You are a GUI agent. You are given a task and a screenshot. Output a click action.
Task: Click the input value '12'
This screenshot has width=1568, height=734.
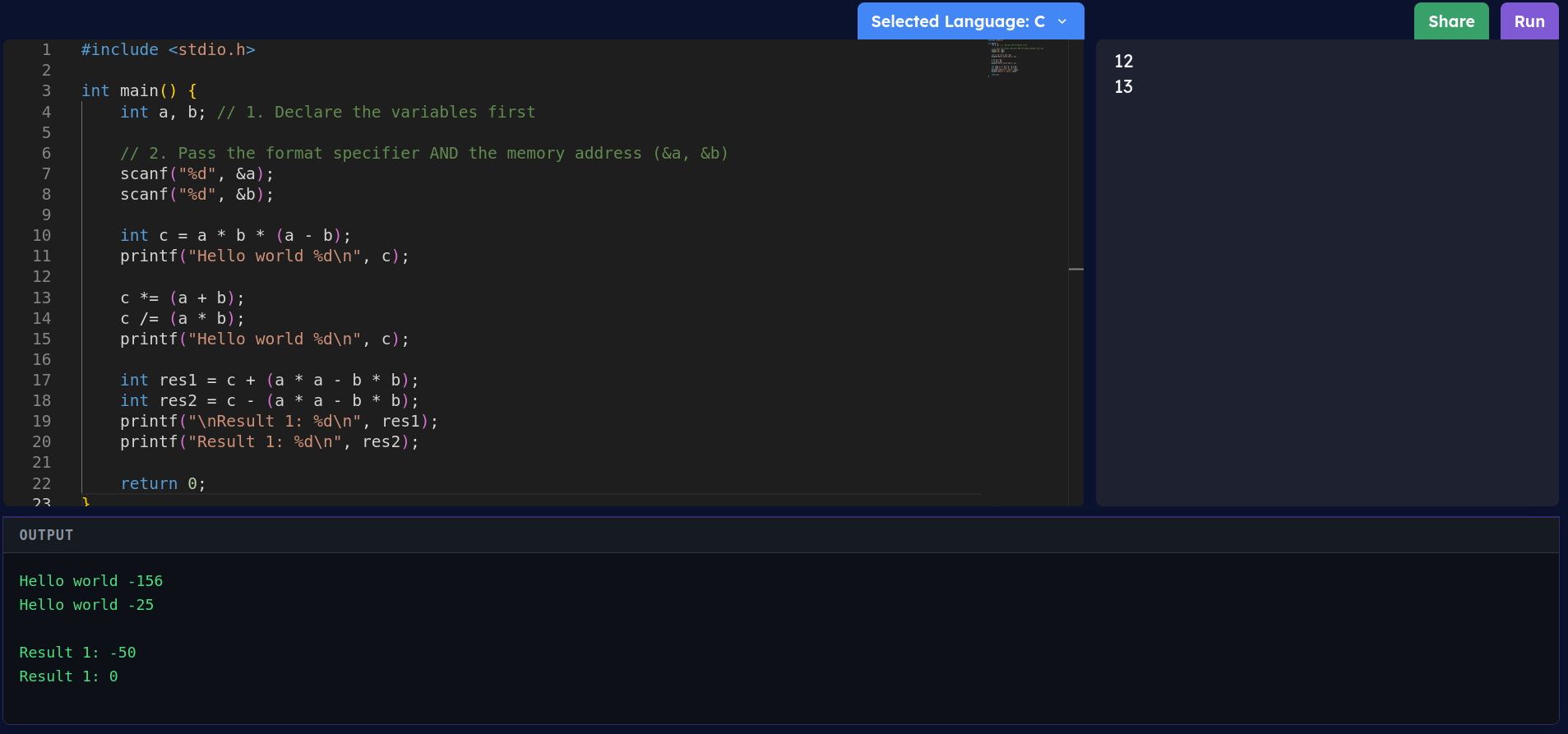tap(1124, 61)
